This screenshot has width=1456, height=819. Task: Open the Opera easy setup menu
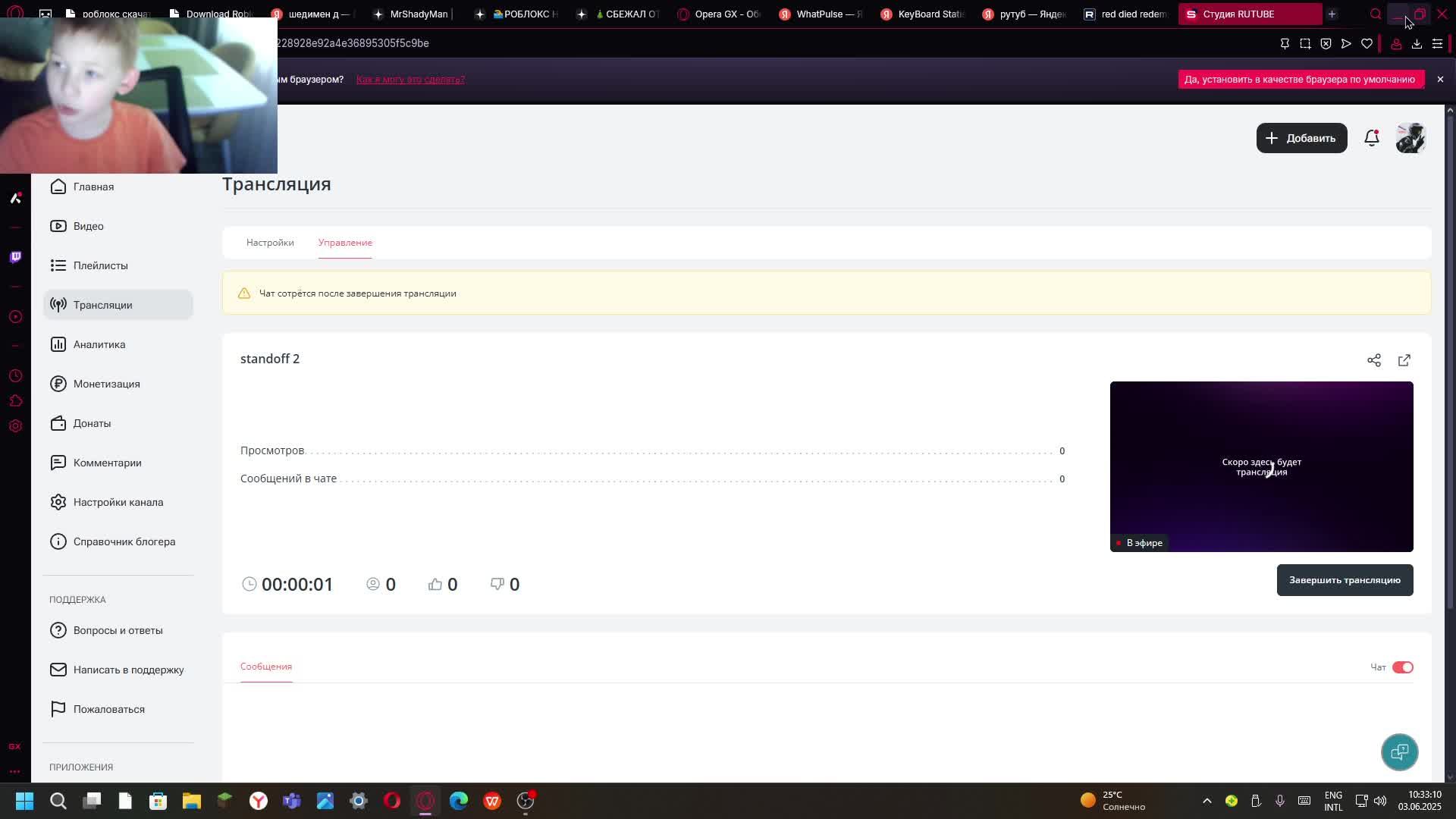(x=1437, y=44)
